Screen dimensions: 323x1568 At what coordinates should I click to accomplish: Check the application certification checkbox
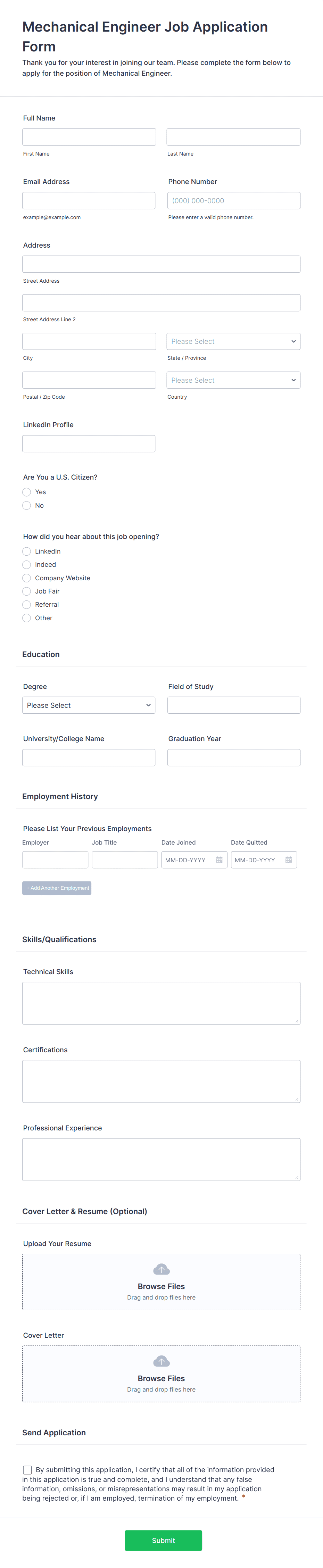click(27, 1470)
